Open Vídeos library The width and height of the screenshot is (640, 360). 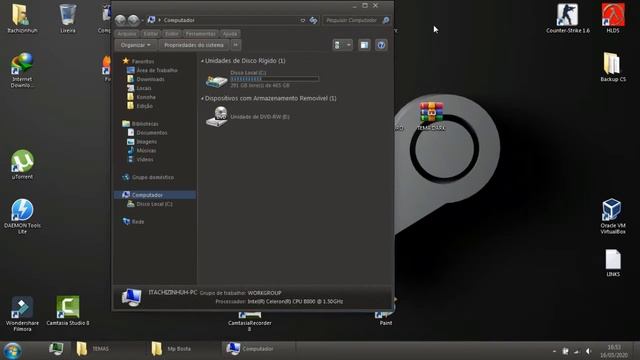pyautogui.click(x=145, y=160)
